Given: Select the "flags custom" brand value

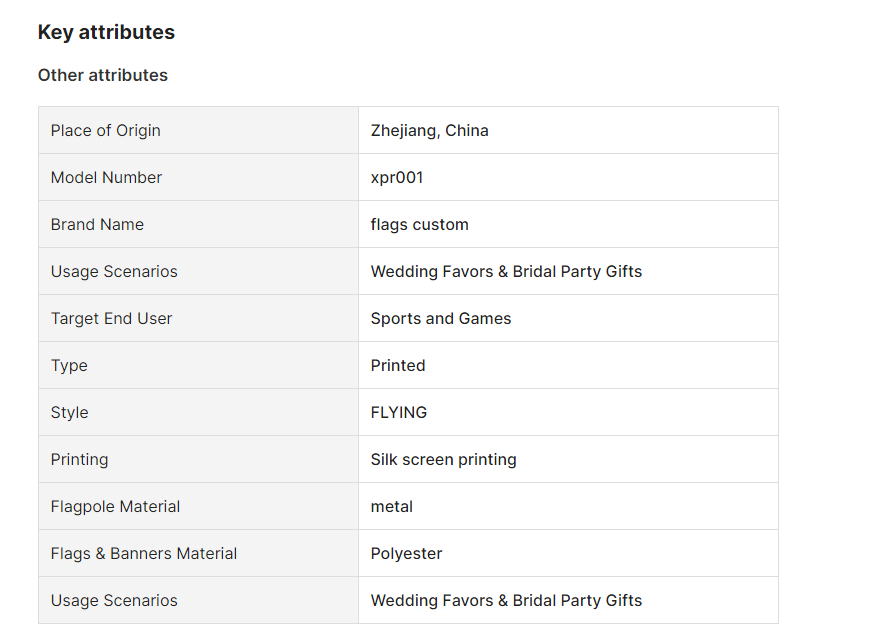Looking at the screenshot, I should pos(420,224).
